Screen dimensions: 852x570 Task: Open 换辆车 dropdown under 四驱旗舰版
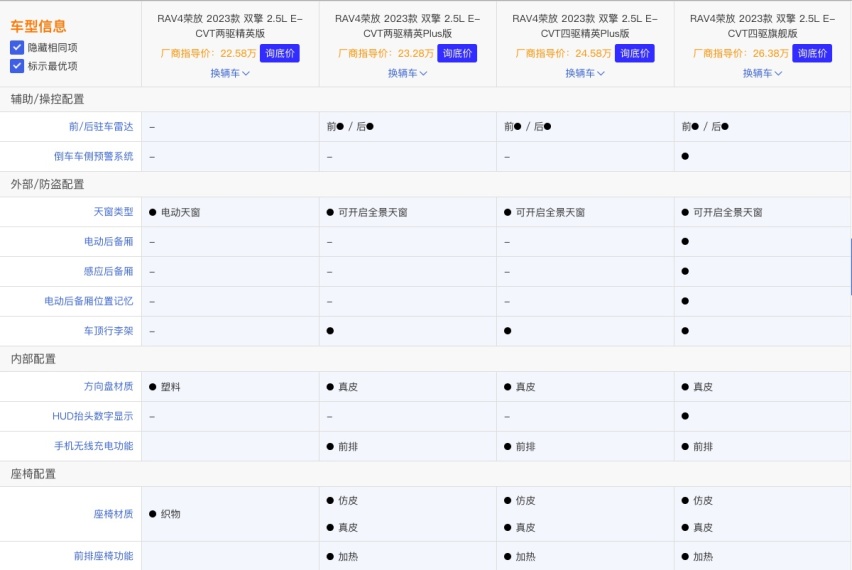(x=762, y=73)
